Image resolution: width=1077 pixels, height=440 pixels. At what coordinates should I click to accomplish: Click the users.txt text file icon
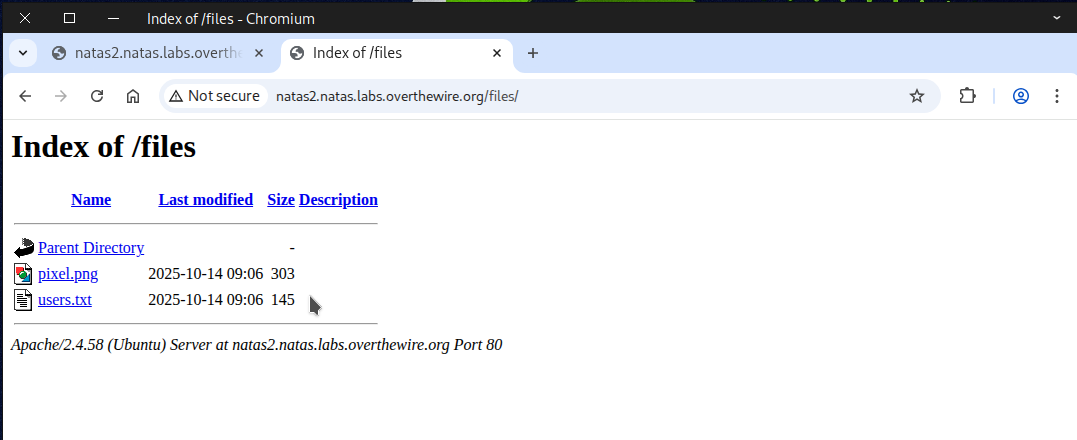coord(24,300)
